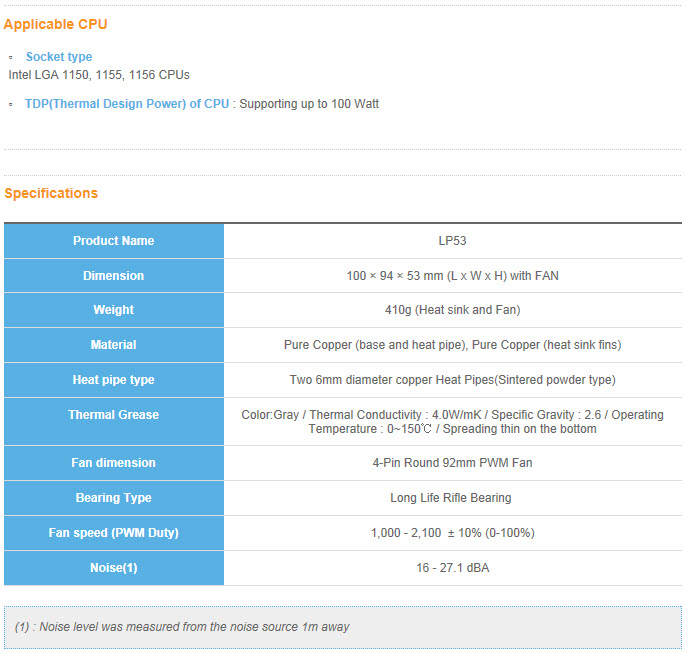Click the 'Bearing Type' header cell
Screen dimensions: 687x654
(113, 498)
